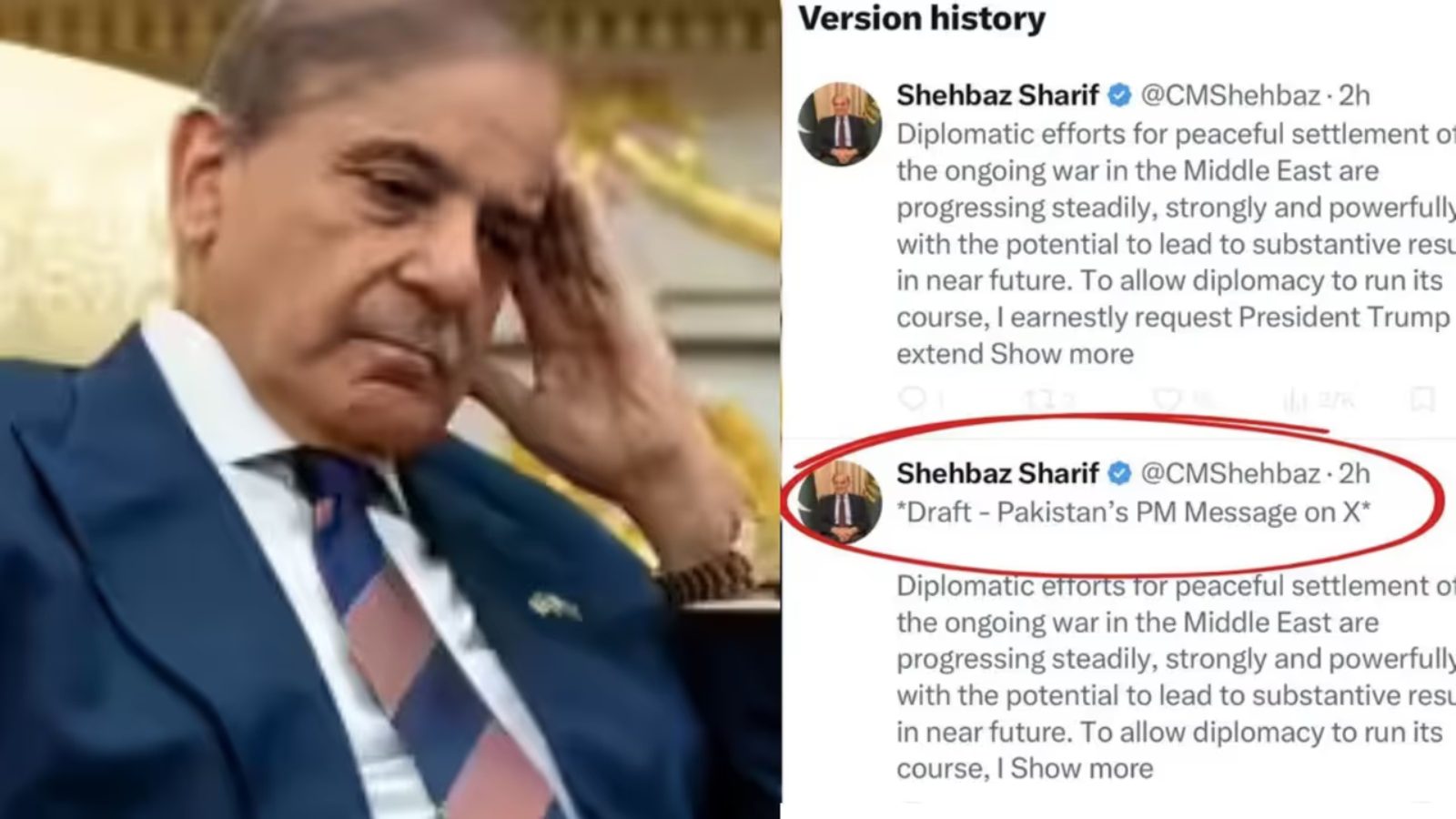Open profile avatar of the first tweet
This screenshot has height=819, width=1456.
[x=840, y=124]
